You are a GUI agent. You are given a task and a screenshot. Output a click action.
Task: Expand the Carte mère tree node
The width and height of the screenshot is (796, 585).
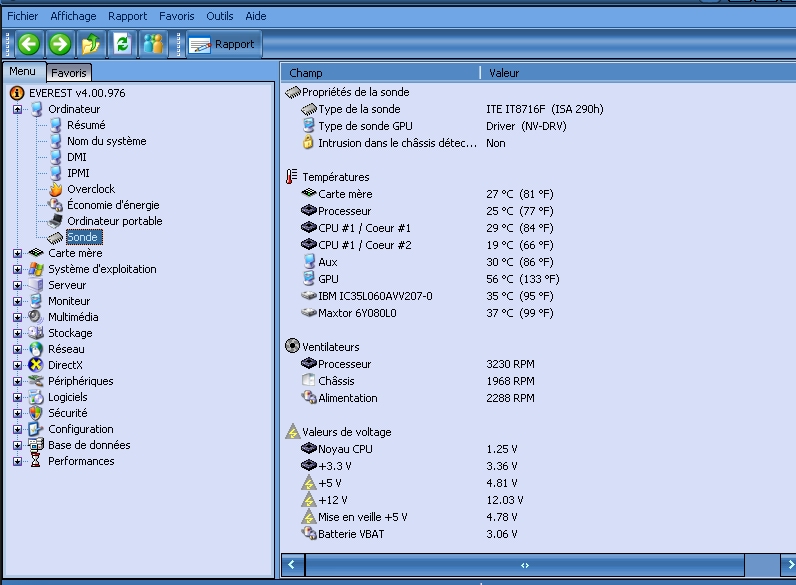point(17,253)
